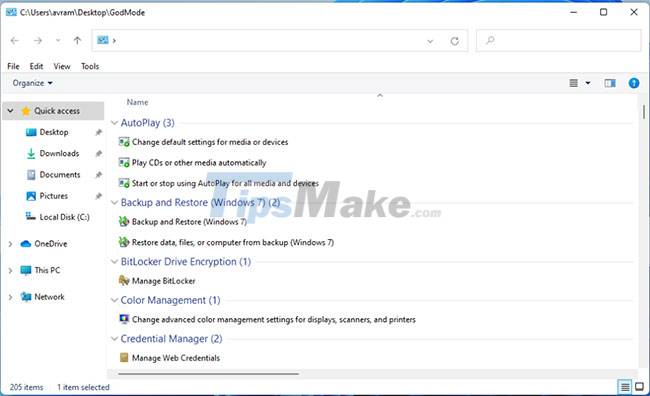The image size is (650, 396).
Task: Click the pin icon next to Documents
Action: tap(98, 175)
